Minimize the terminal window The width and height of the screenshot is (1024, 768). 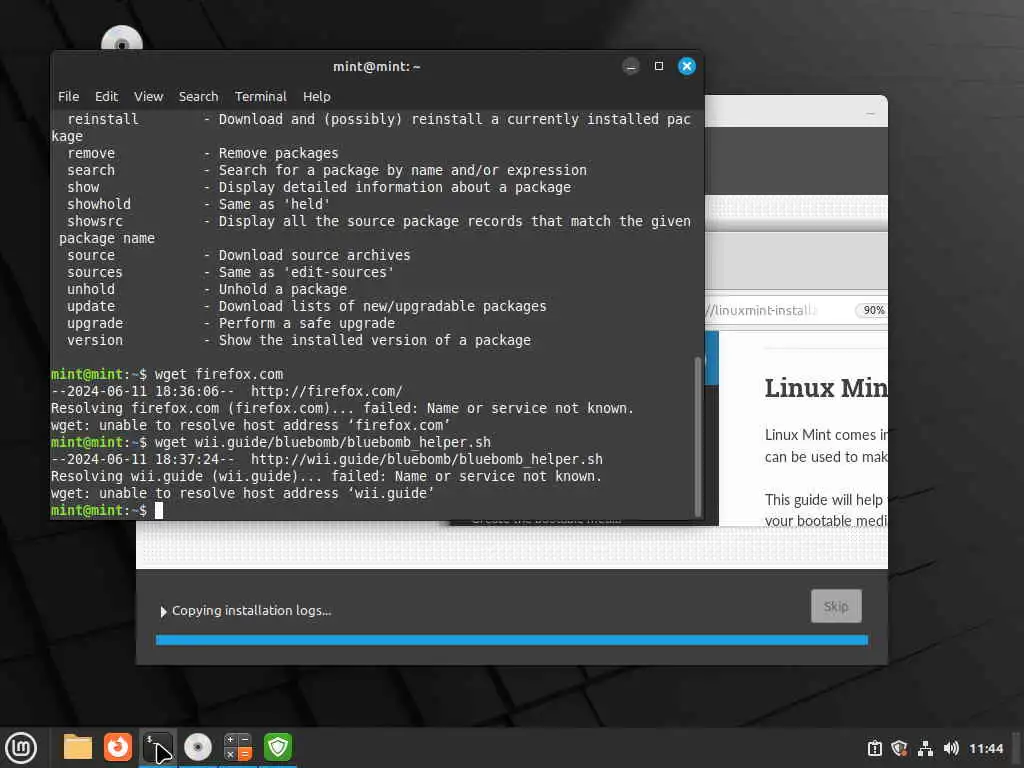pos(631,66)
